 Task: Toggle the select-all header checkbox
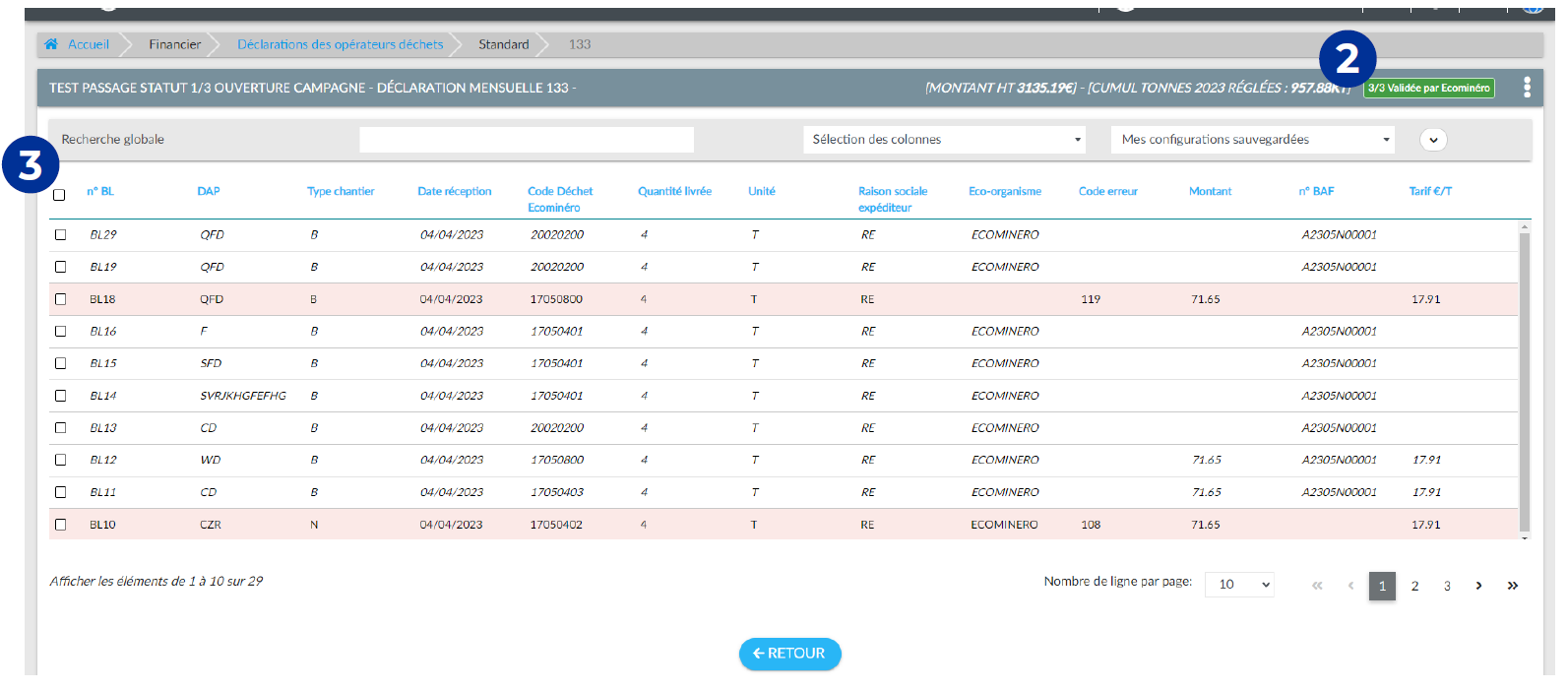point(59,195)
